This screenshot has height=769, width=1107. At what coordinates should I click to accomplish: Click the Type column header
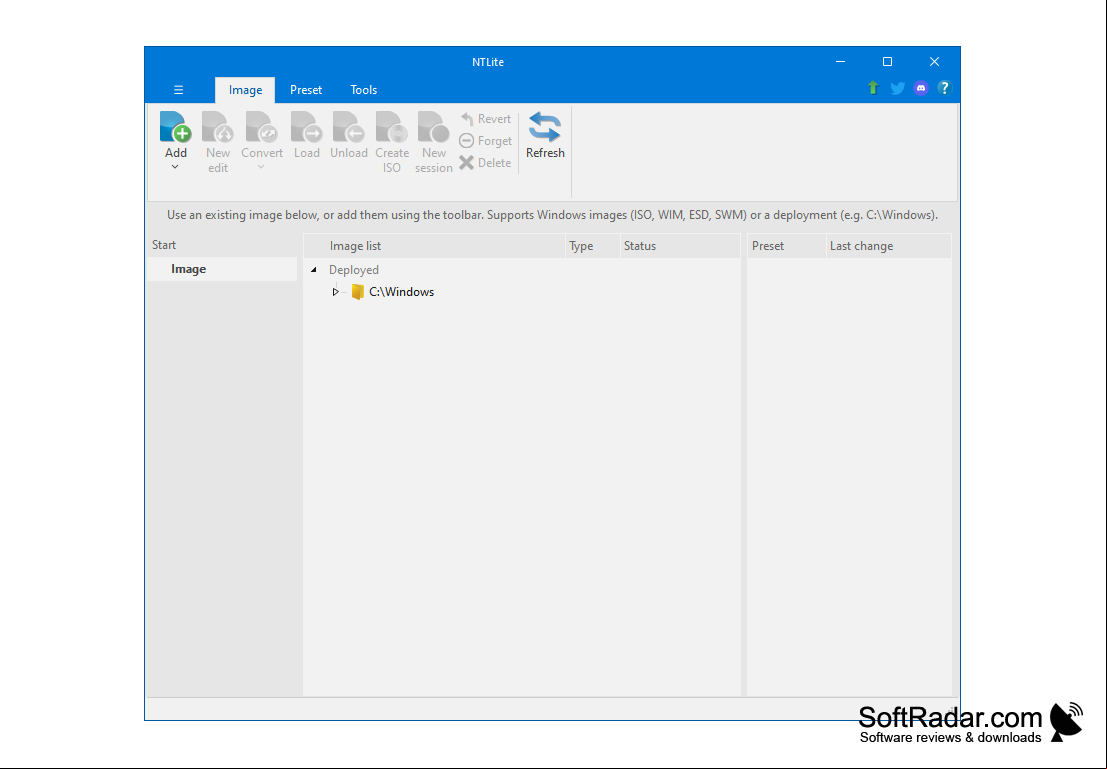[592, 246]
